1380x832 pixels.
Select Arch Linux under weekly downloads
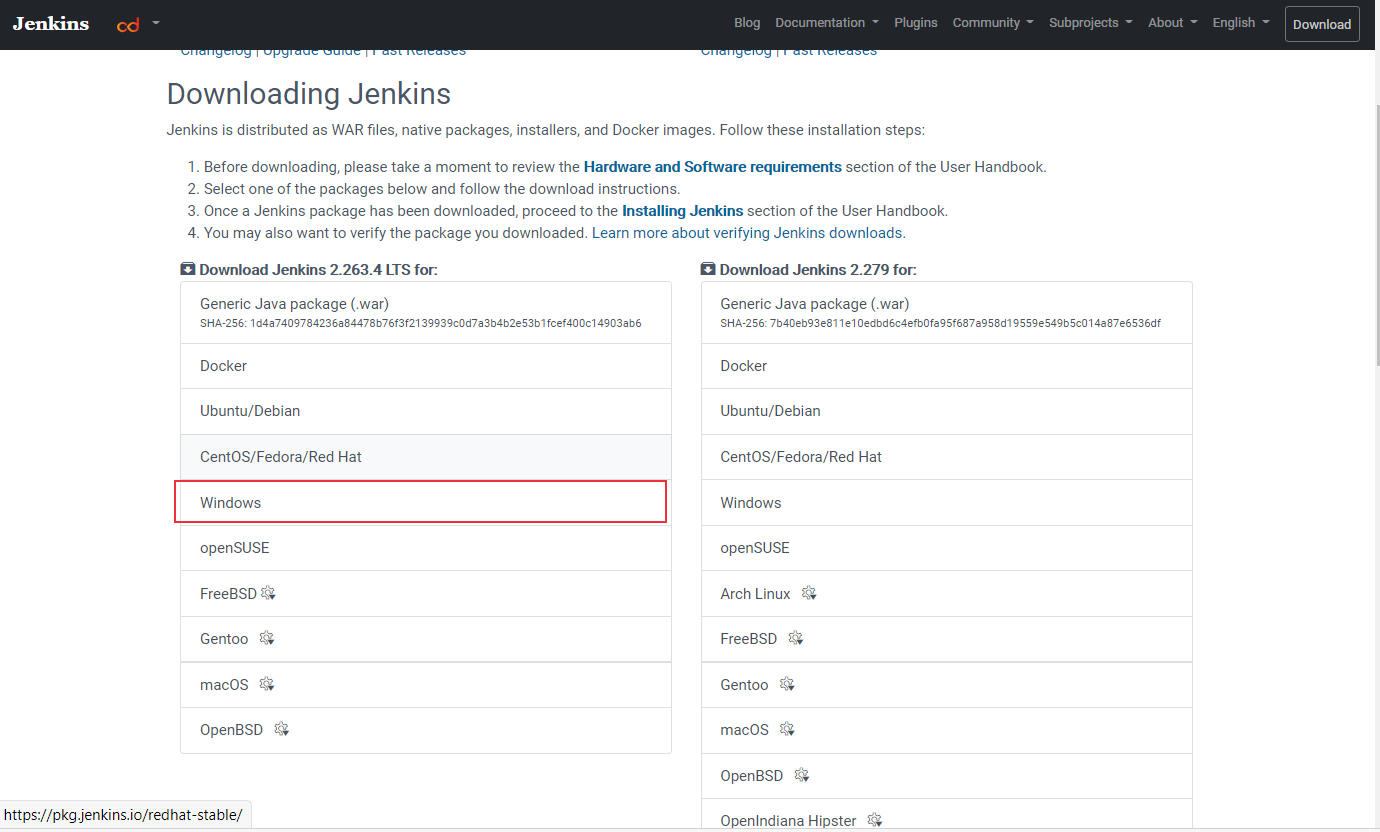[947, 593]
